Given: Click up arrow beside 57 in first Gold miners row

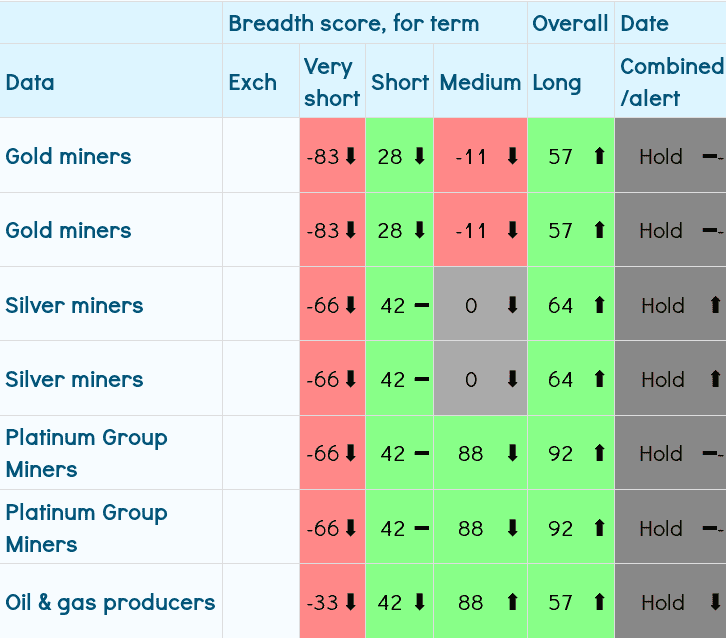Looking at the screenshot, I should [599, 156].
